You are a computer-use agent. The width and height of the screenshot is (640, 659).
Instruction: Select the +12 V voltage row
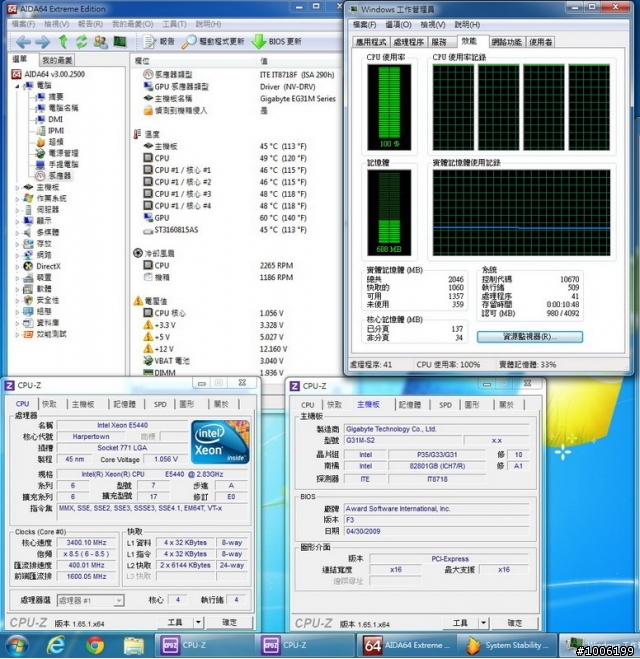point(235,349)
